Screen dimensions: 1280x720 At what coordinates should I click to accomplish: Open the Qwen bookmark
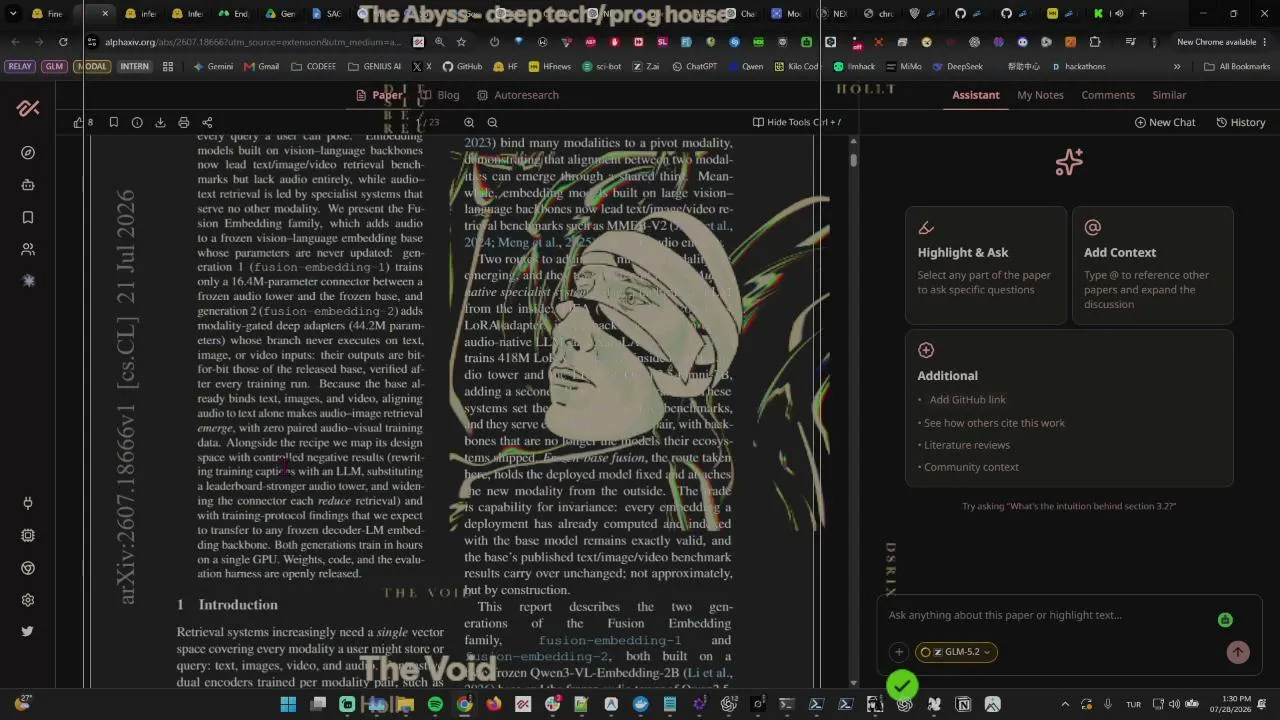pyautogui.click(x=745, y=67)
